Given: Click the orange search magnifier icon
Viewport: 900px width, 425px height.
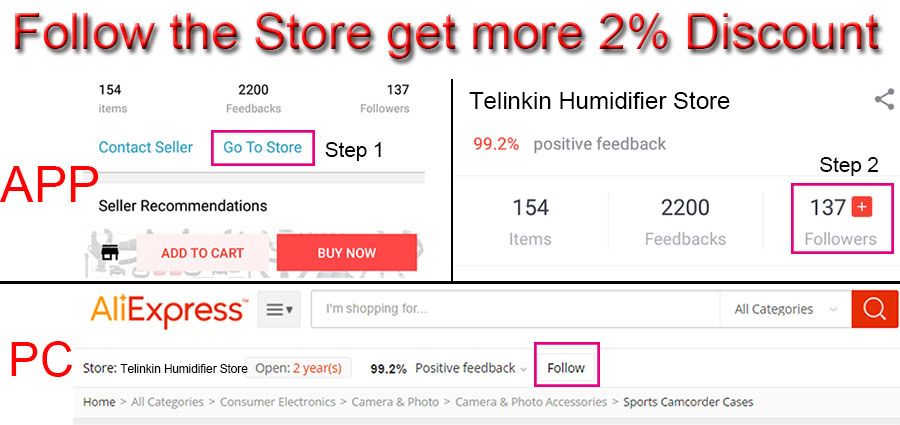Looking at the screenshot, I should (874, 309).
